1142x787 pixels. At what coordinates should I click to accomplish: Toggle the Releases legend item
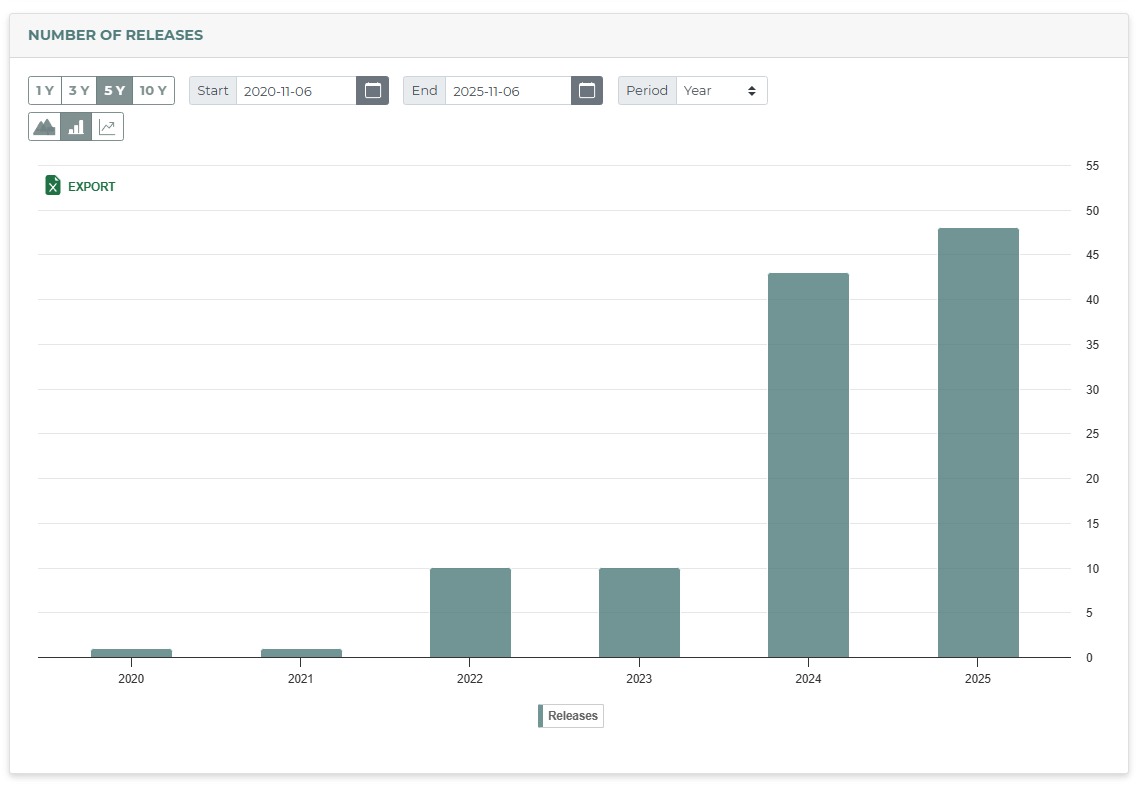click(x=571, y=716)
